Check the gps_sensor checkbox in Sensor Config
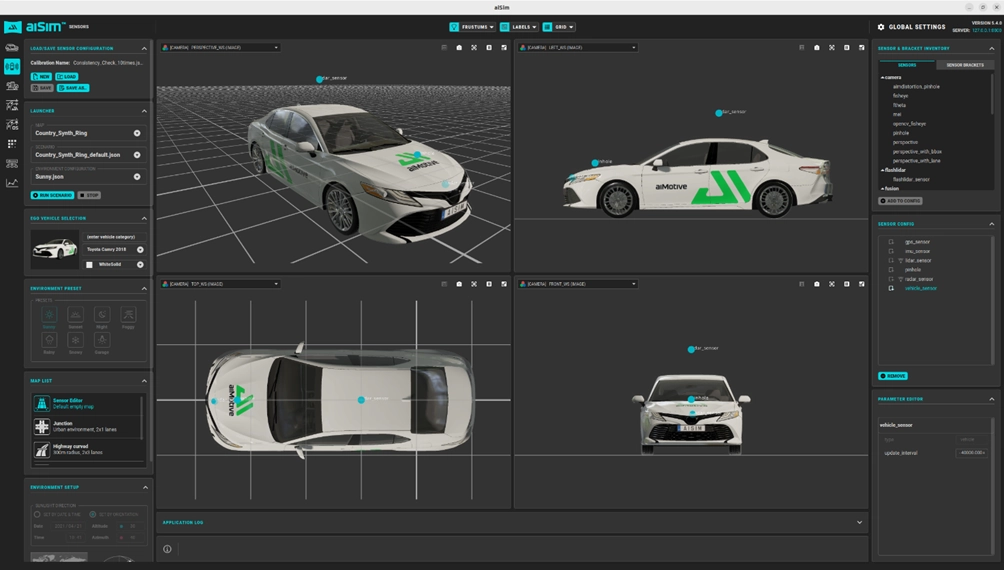Screen dimensions: 1004x570 [891, 242]
